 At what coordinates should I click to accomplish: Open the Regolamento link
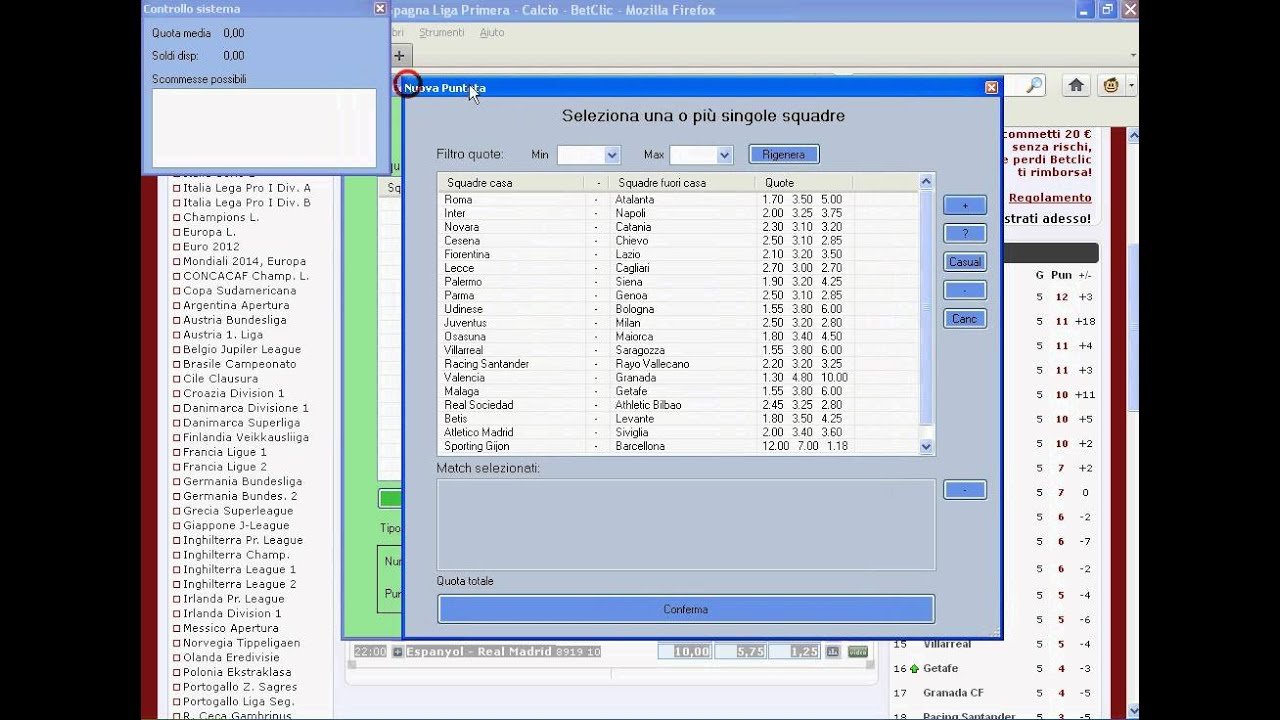[x=1050, y=198]
